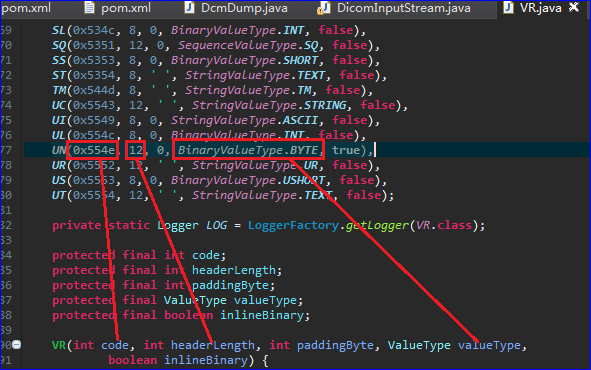Click the getLogger method call
The height and width of the screenshot is (370, 591).
[x=377, y=225]
